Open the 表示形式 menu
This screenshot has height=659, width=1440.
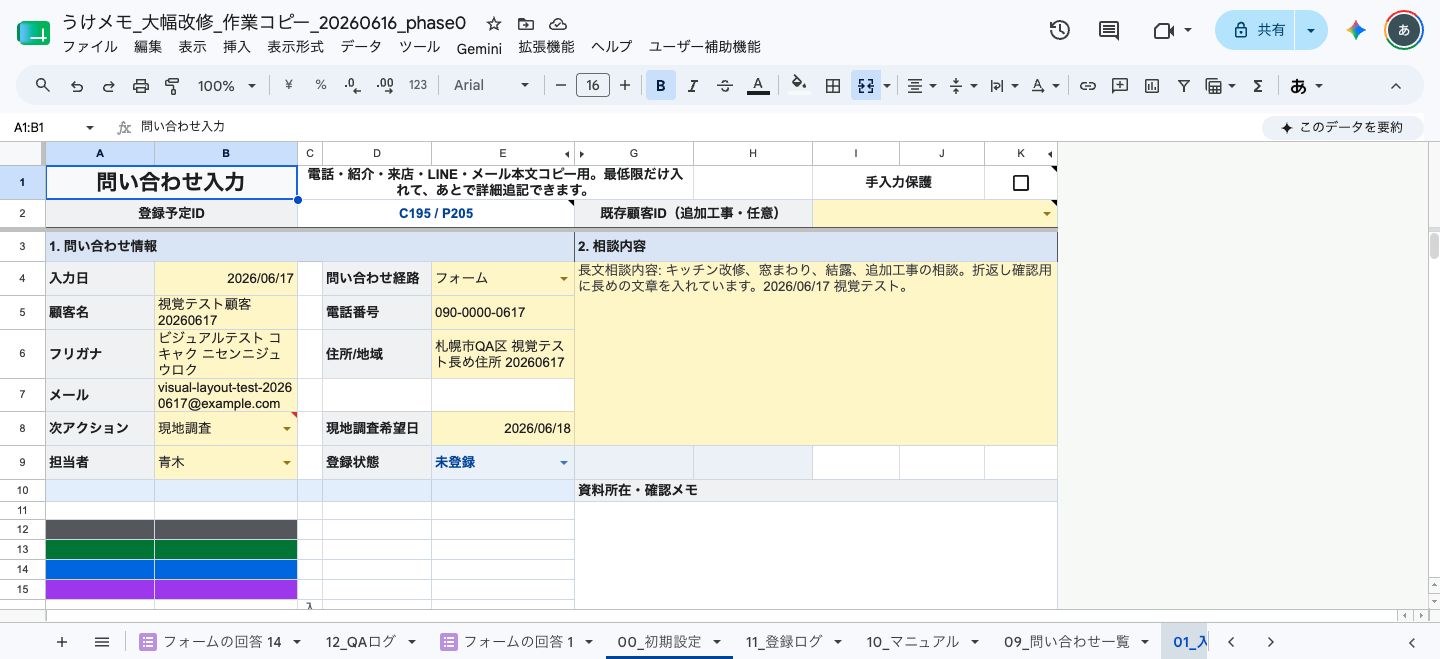click(x=295, y=47)
